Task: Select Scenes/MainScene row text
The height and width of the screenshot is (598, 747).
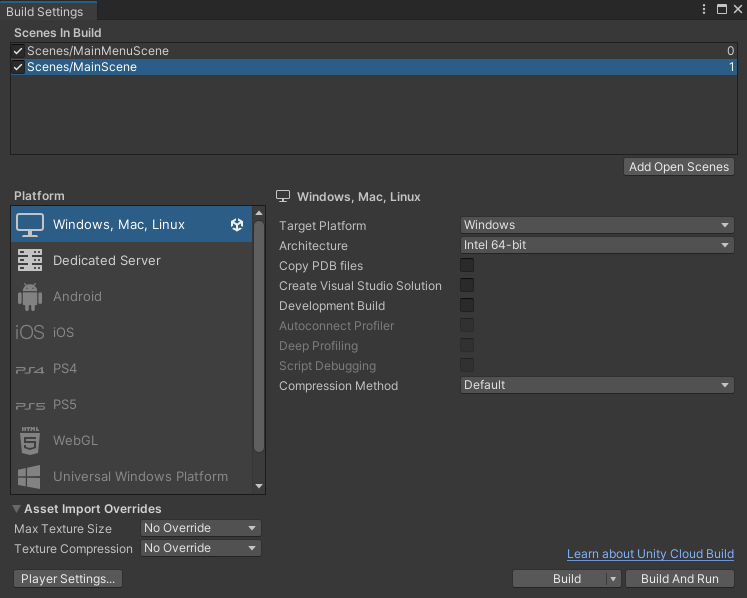Action: click(x=82, y=67)
